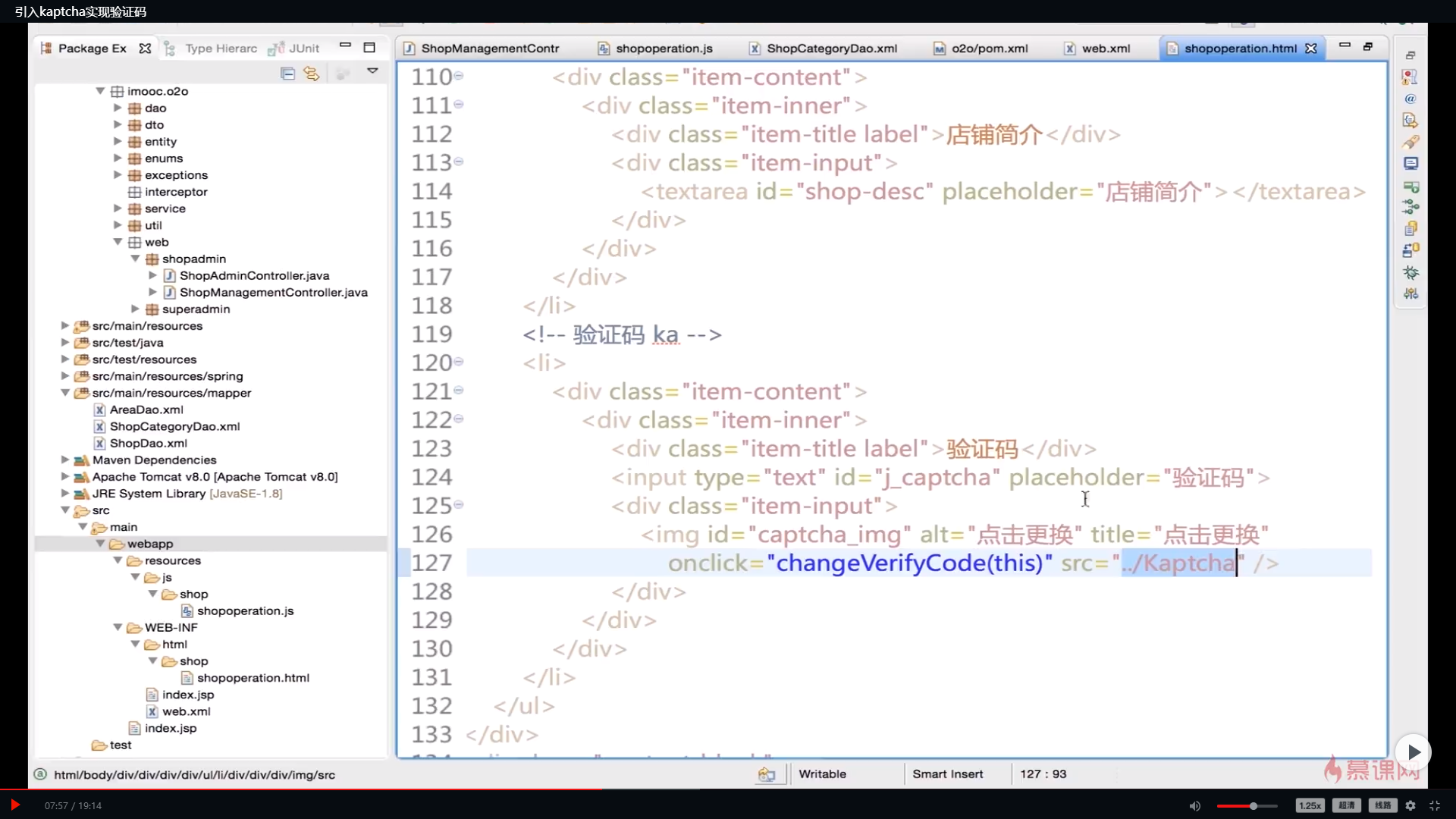
Task: Restore the minimized view stack in right trim
Action: pos(1410,55)
